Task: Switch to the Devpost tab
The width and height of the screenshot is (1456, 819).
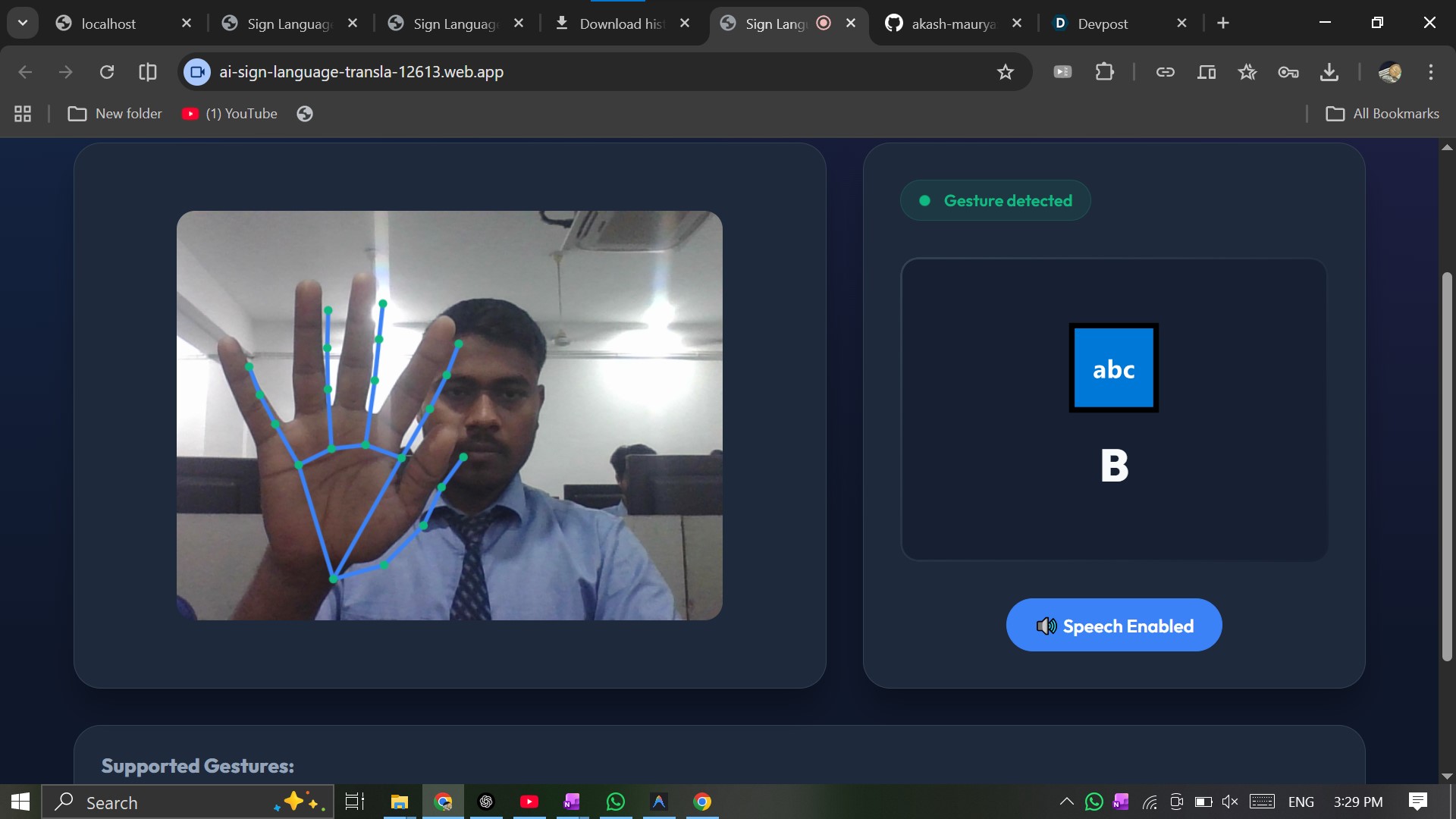Action: [1103, 24]
